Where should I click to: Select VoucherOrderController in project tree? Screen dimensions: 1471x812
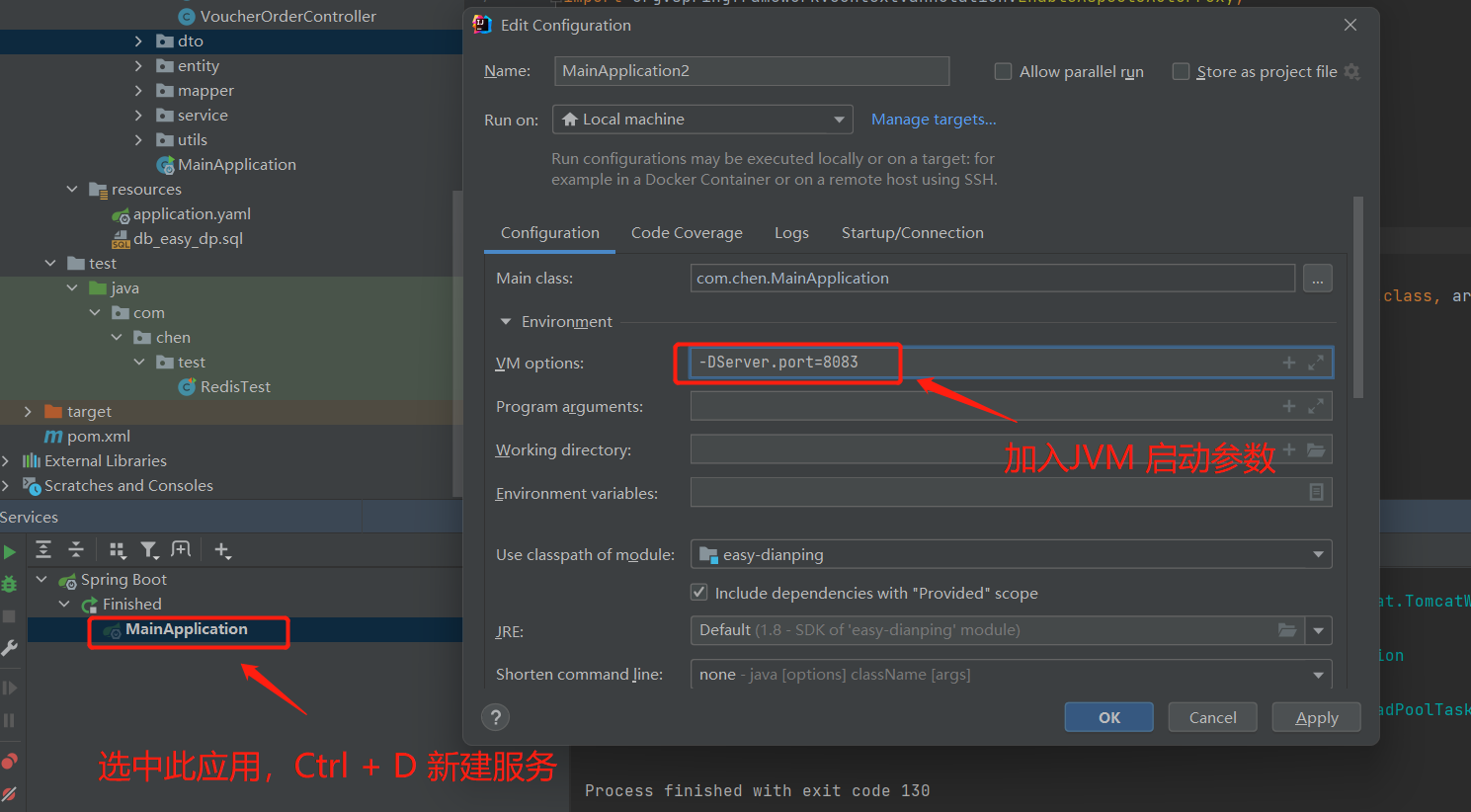pos(287,17)
